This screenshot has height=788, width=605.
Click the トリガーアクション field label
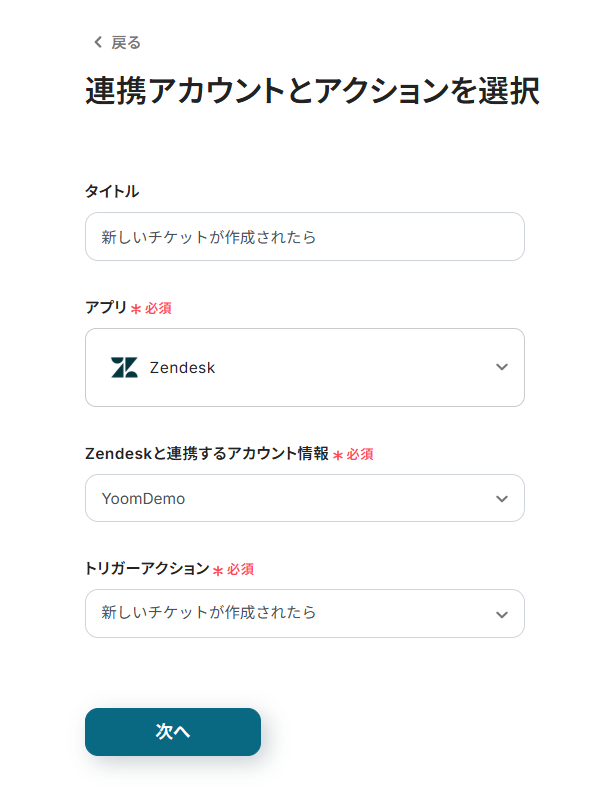coord(147,569)
